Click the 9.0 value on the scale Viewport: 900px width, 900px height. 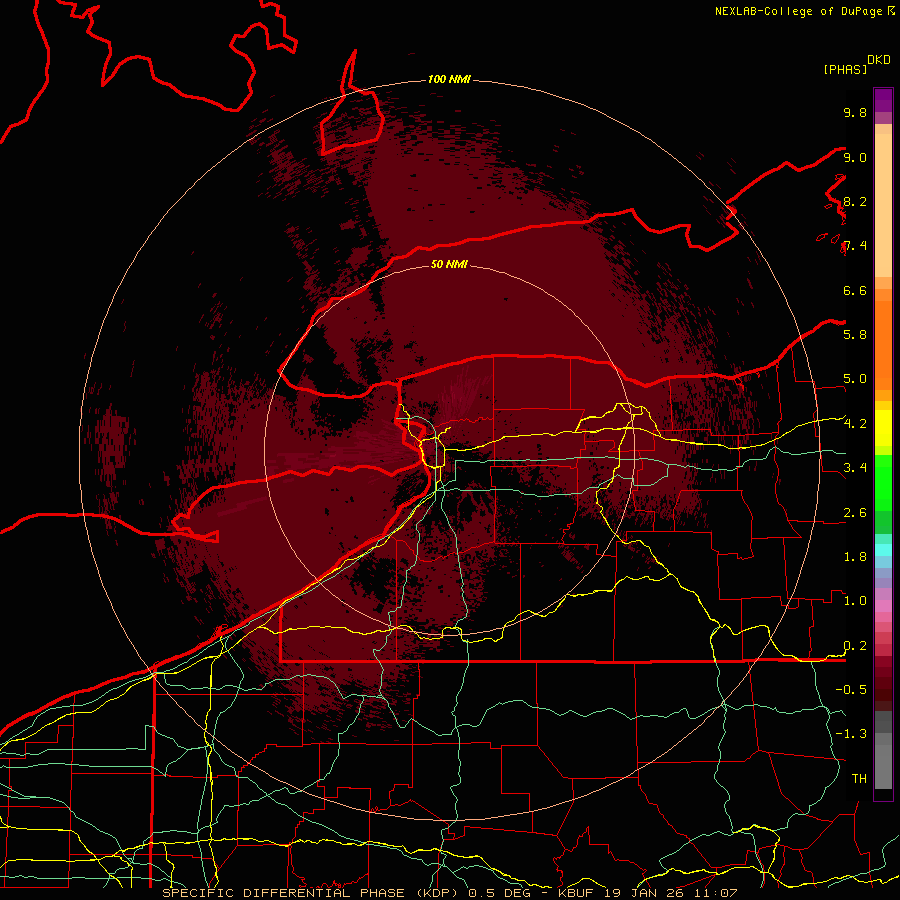[854, 157]
